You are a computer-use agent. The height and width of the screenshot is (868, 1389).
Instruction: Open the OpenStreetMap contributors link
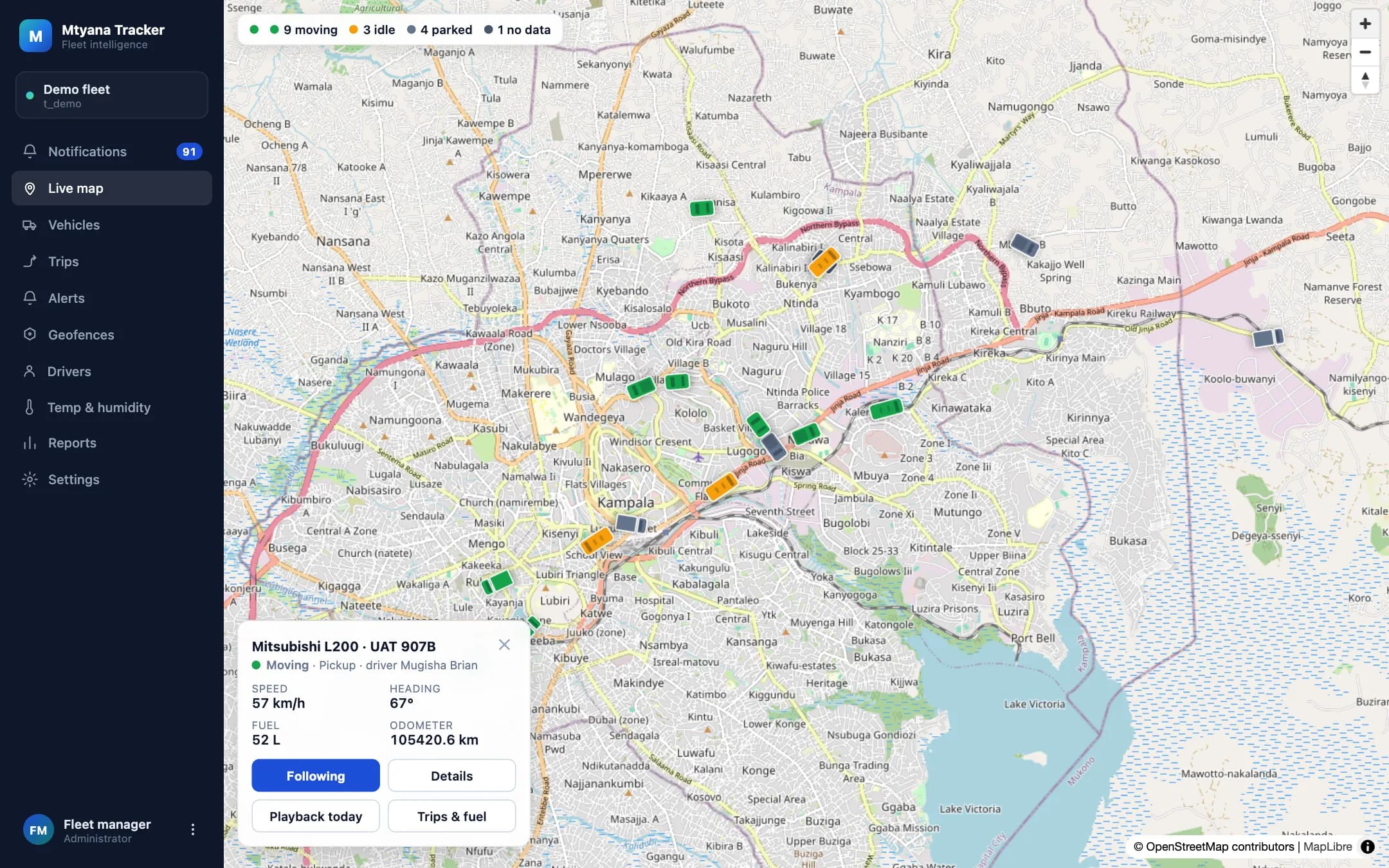(1219, 847)
